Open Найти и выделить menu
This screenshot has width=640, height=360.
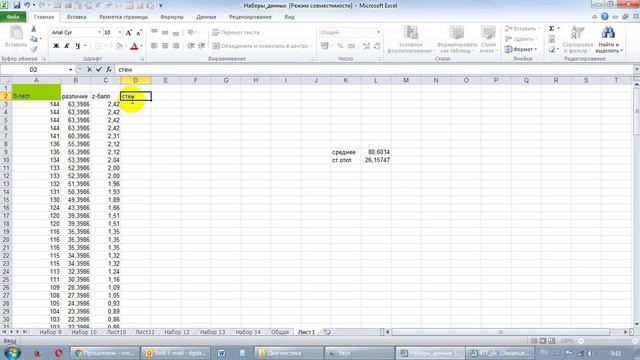(608, 39)
